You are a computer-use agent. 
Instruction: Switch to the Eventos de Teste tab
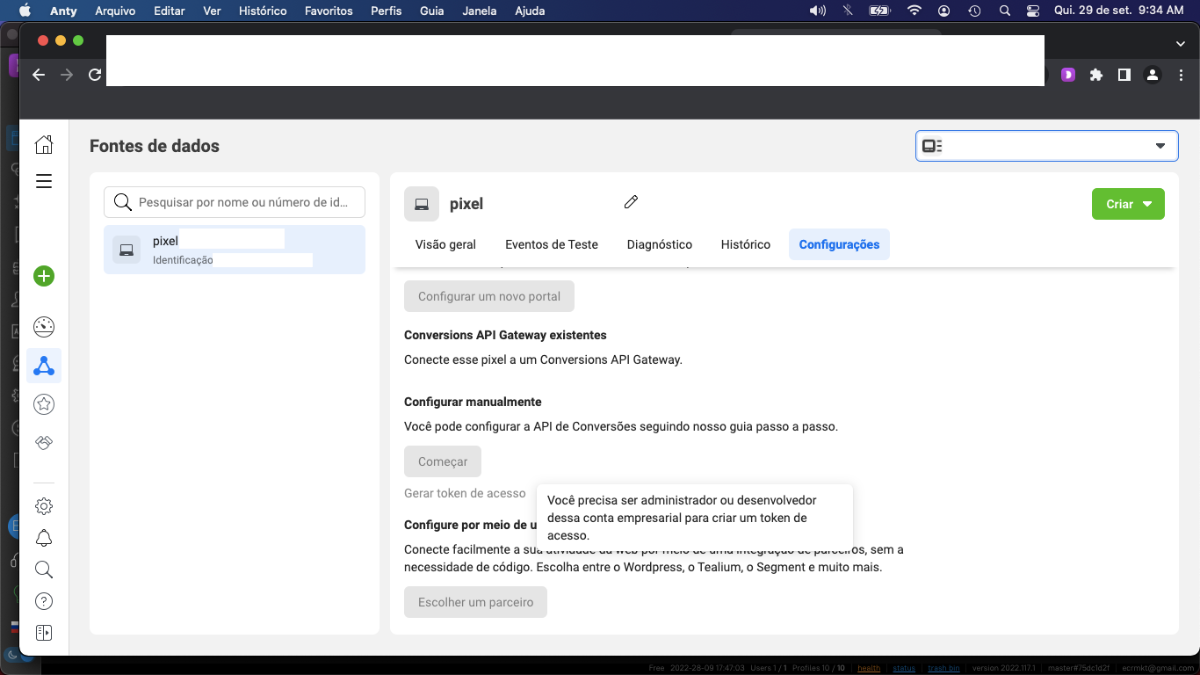click(x=551, y=244)
